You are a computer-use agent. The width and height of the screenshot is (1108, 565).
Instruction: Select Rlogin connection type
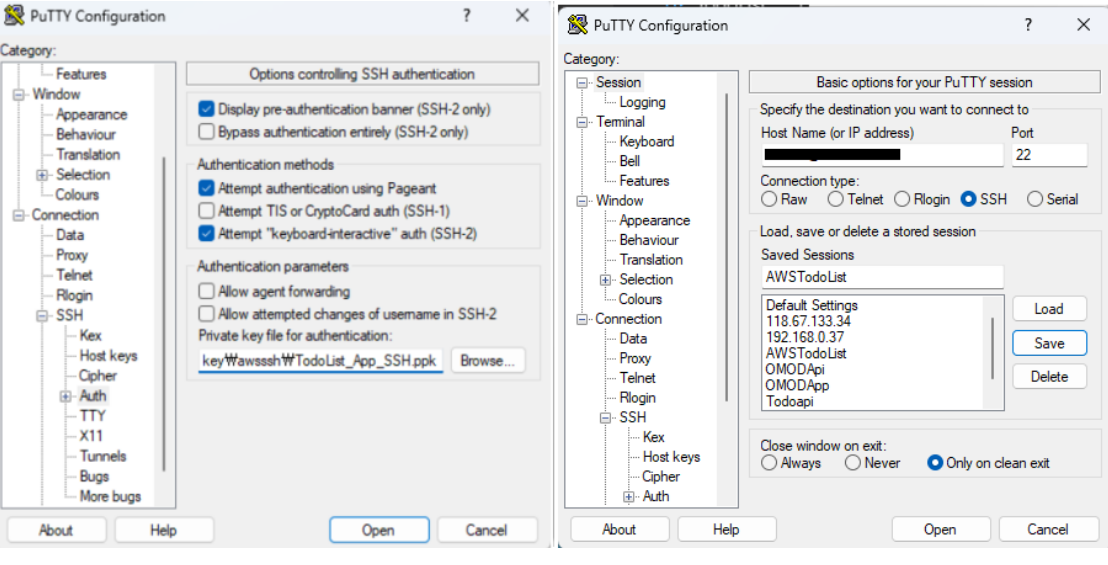tap(902, 199)
